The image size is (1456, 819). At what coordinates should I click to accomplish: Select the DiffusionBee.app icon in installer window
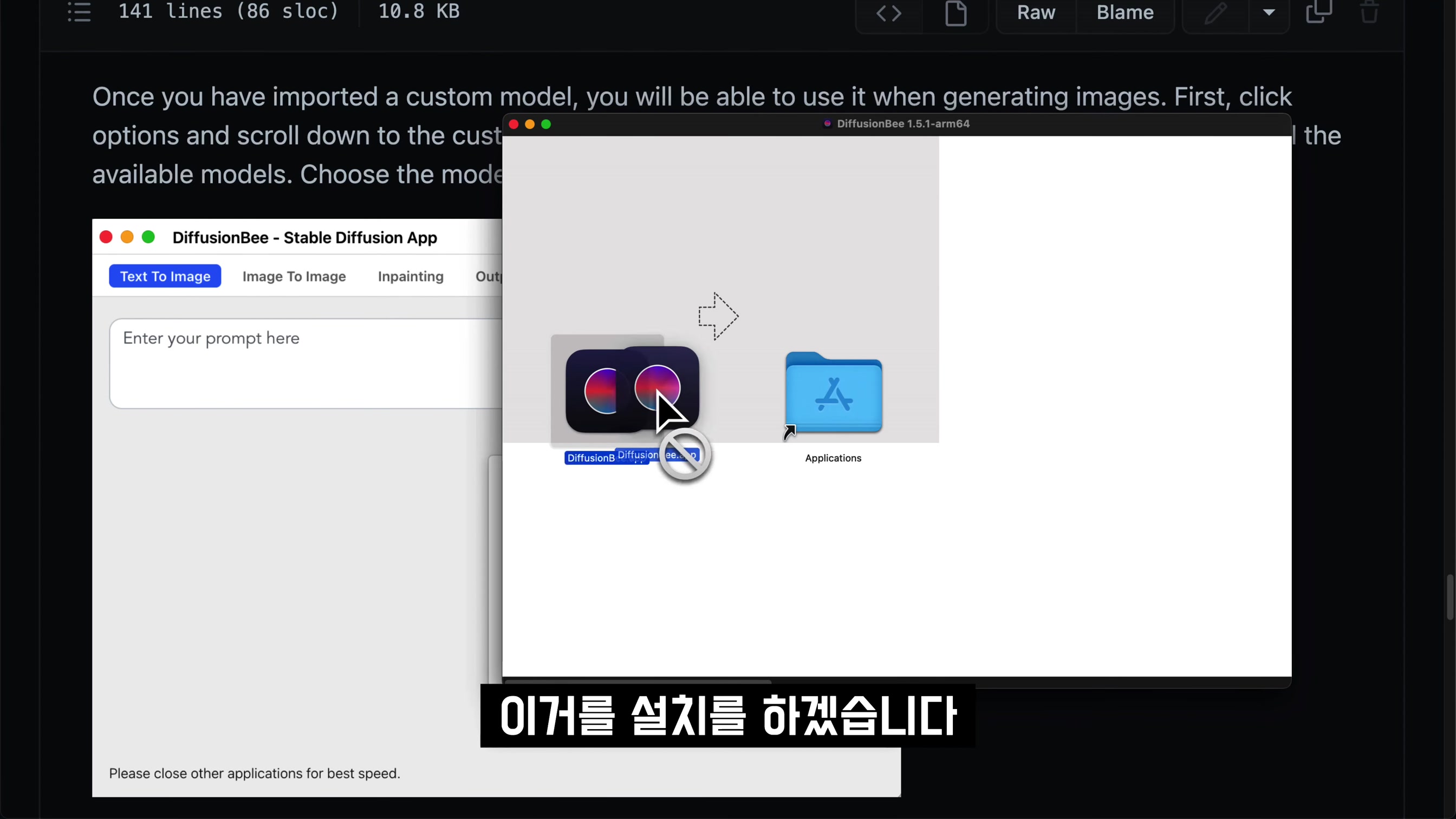(606, 391)
